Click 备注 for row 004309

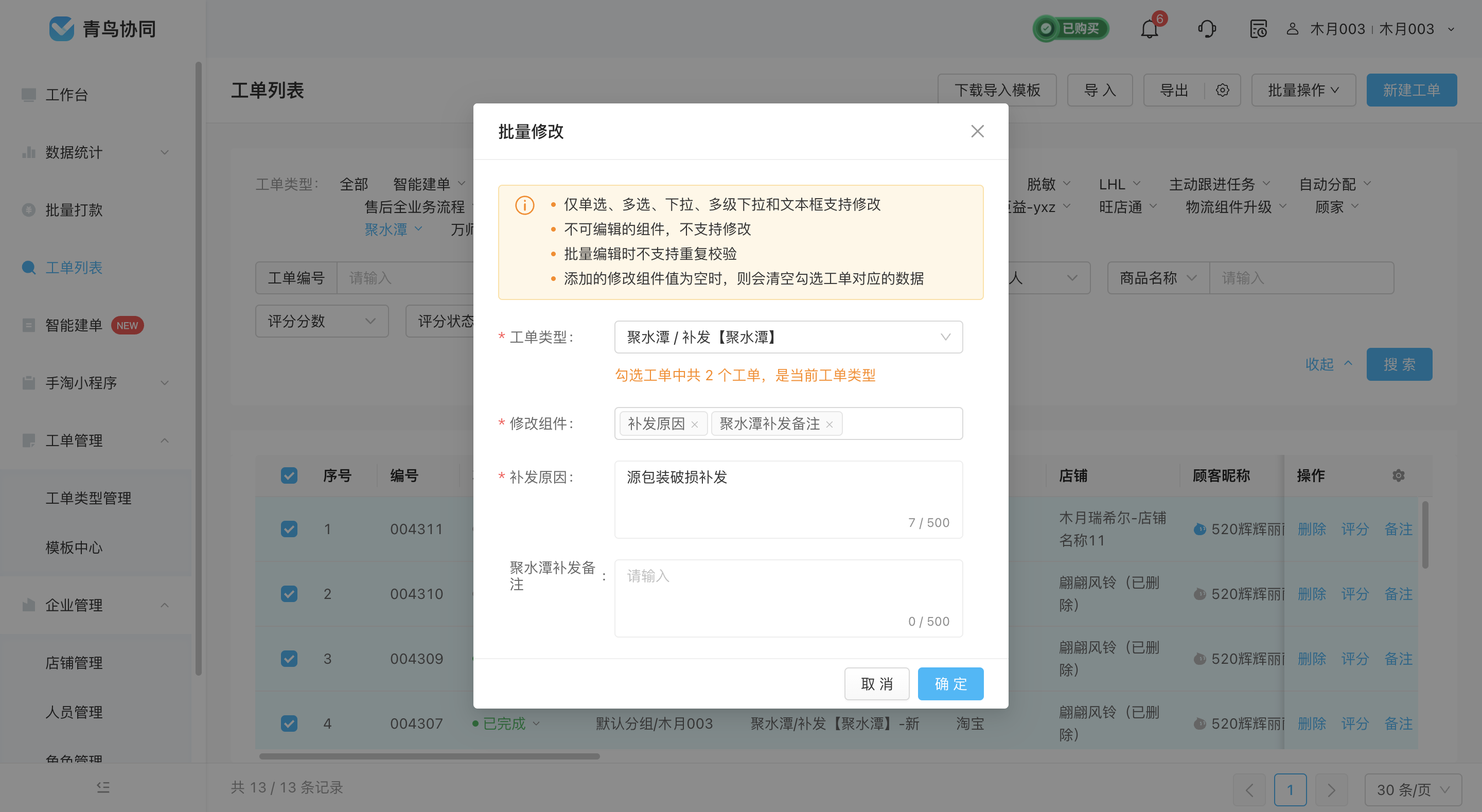1398,658
